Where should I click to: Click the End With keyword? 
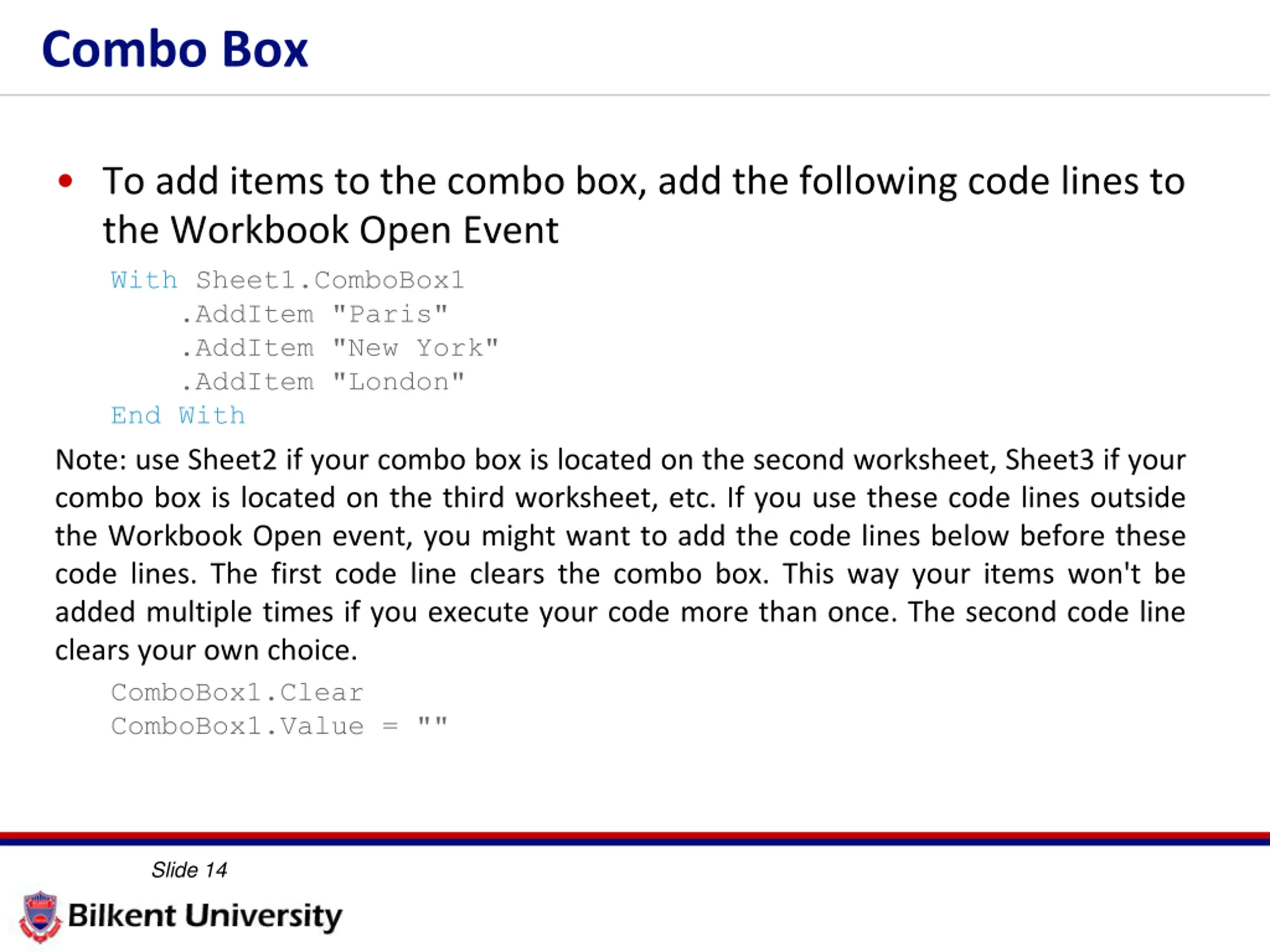pyautogui.click(x=178, y=416)
